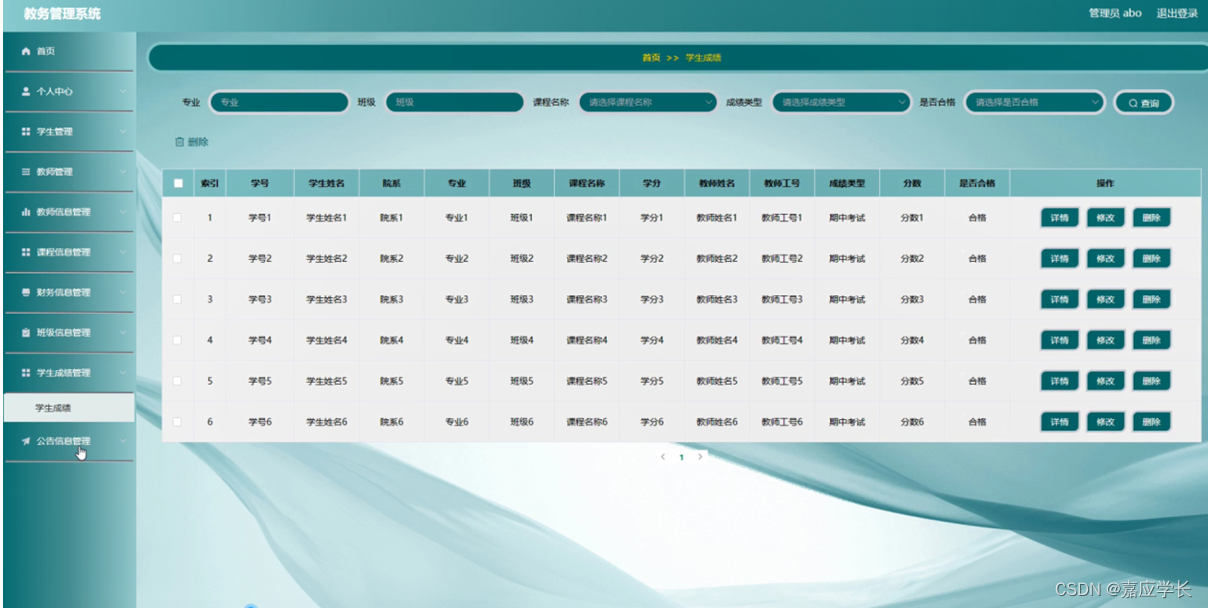Expand the 个人中心 chevron
This screenshot has width=1208, height=608.
(122, 91)
